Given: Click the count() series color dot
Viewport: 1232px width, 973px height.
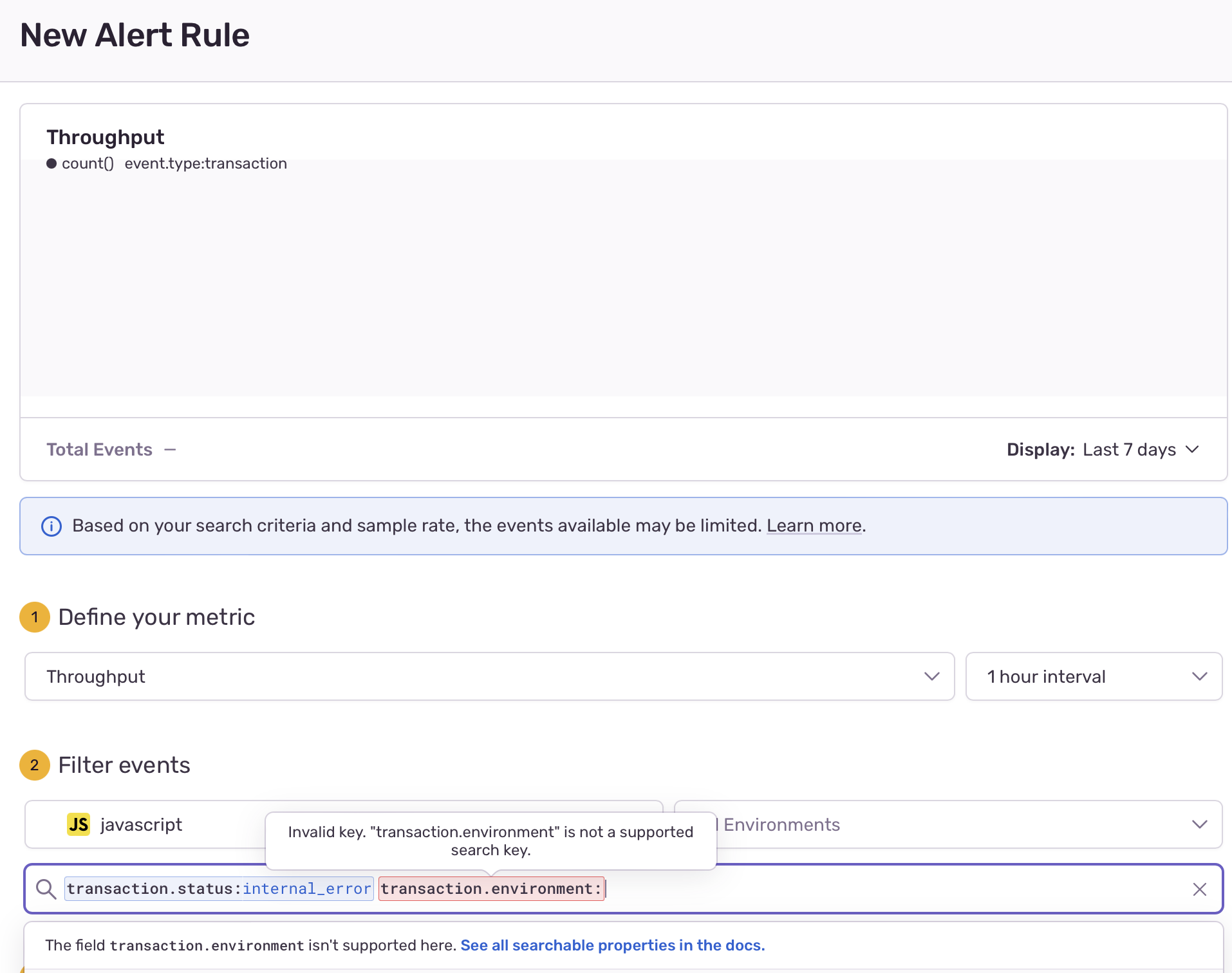Looking at the screenshot, I should pyautogui.click(x=51, y=163).
